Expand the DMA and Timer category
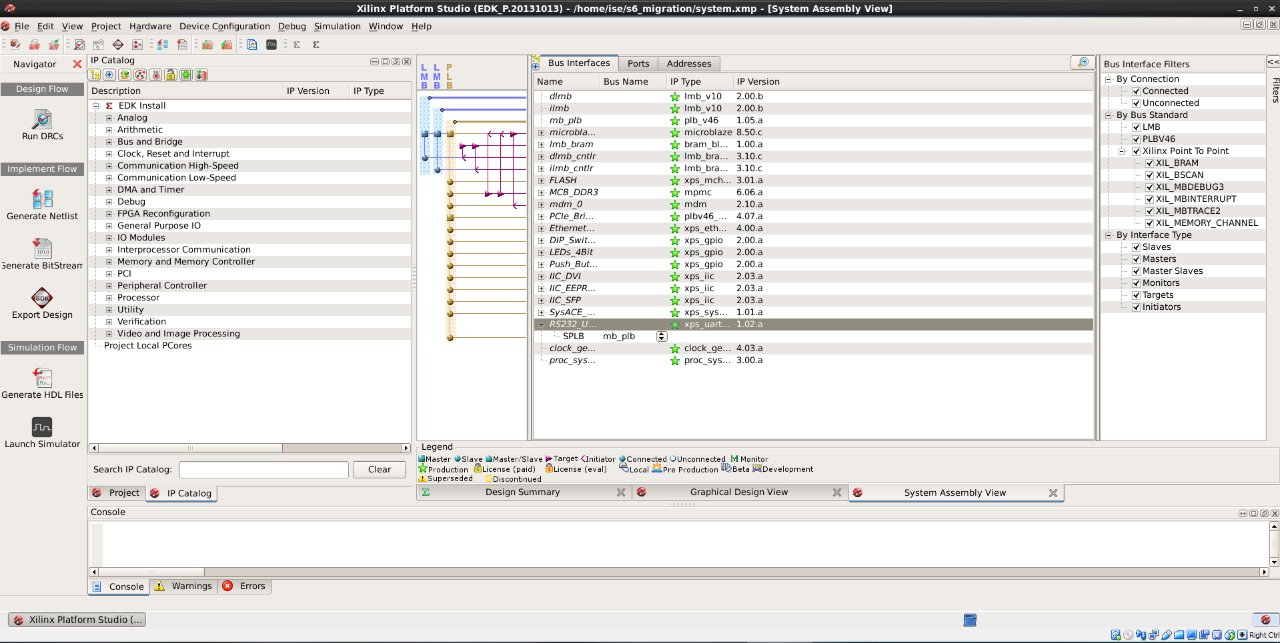1280x643 pixels. click(x=109, y=190)
